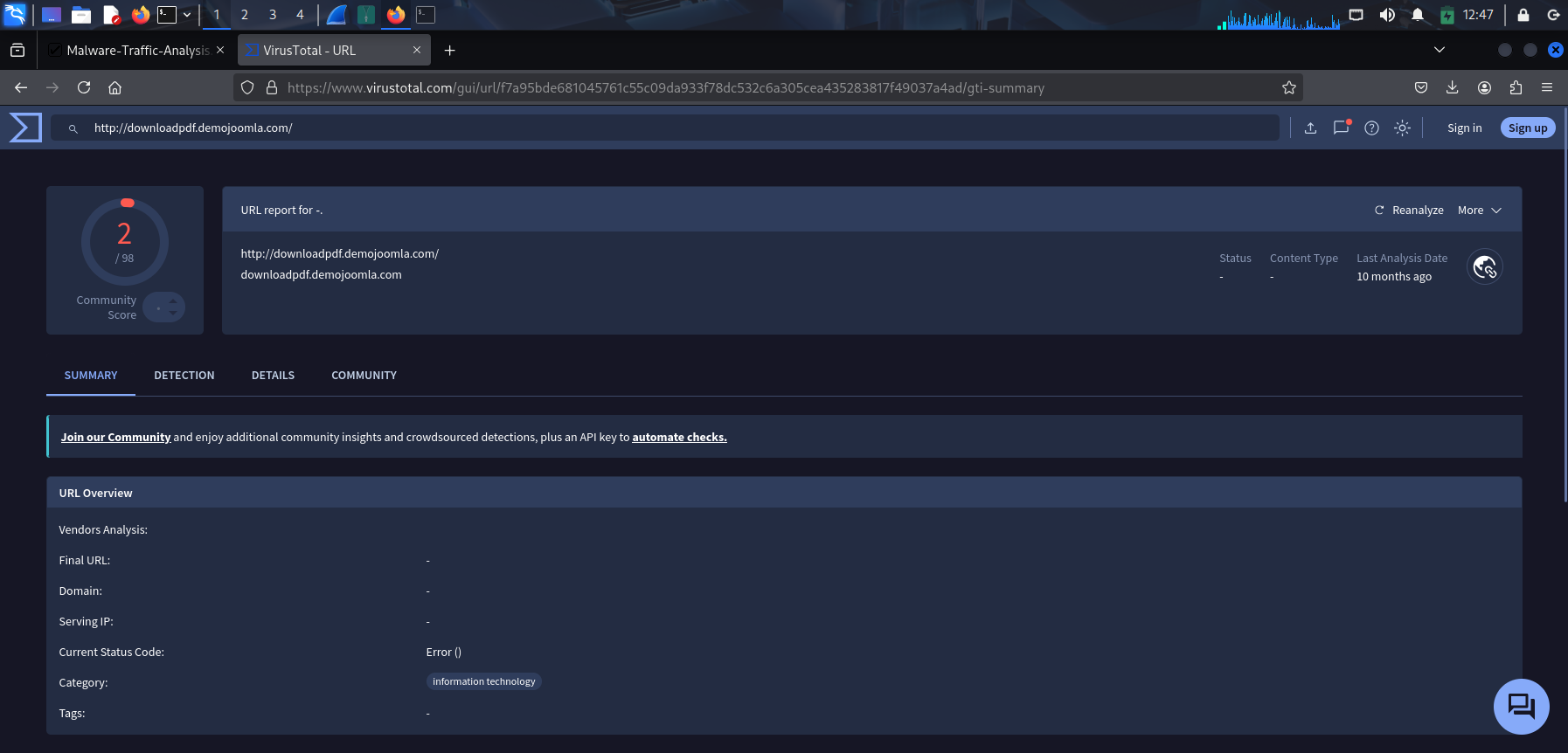Open Firefox account menu
1568x753 pixels.
(1484, 87)
